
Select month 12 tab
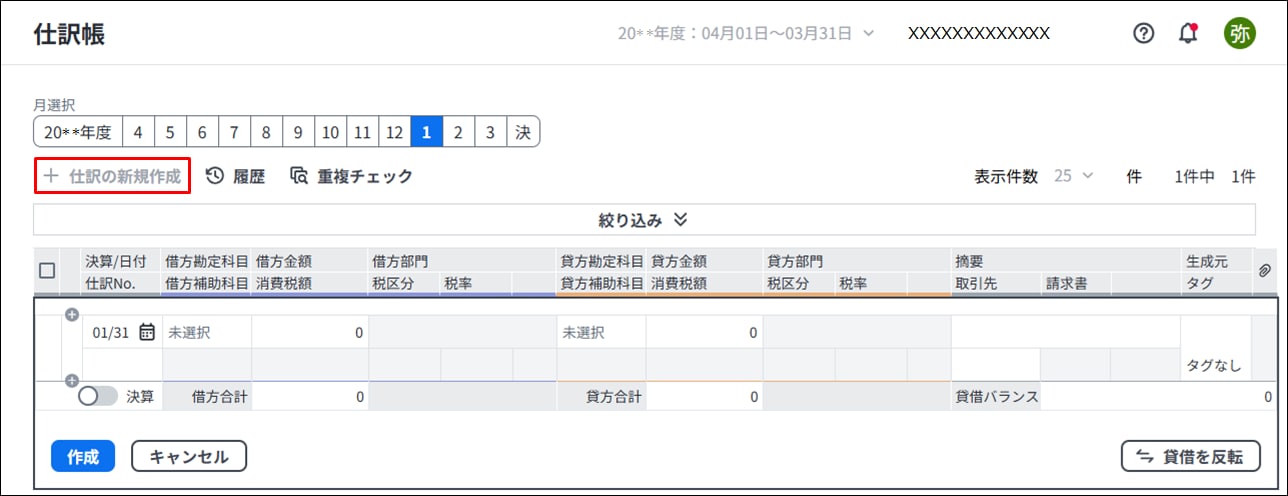[x=394, y=132]
